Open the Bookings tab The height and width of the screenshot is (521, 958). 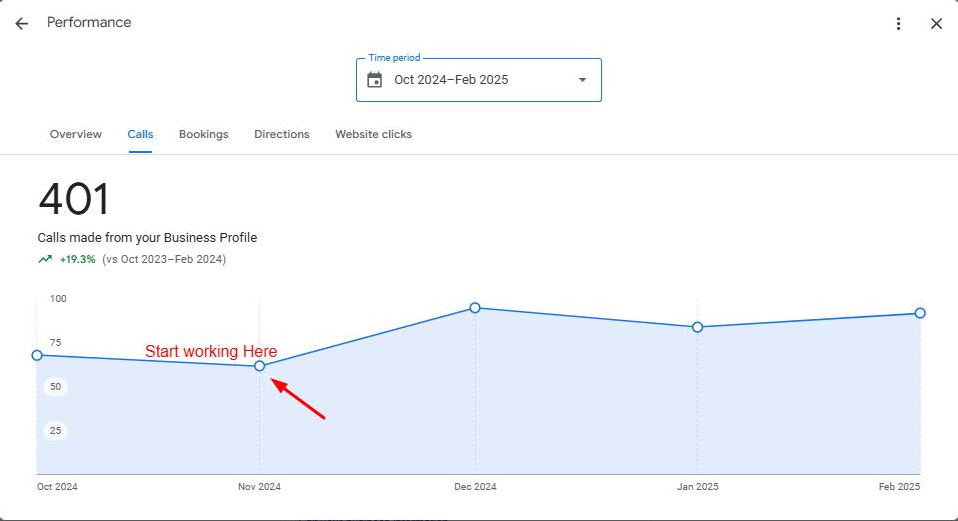pos(203,134)
